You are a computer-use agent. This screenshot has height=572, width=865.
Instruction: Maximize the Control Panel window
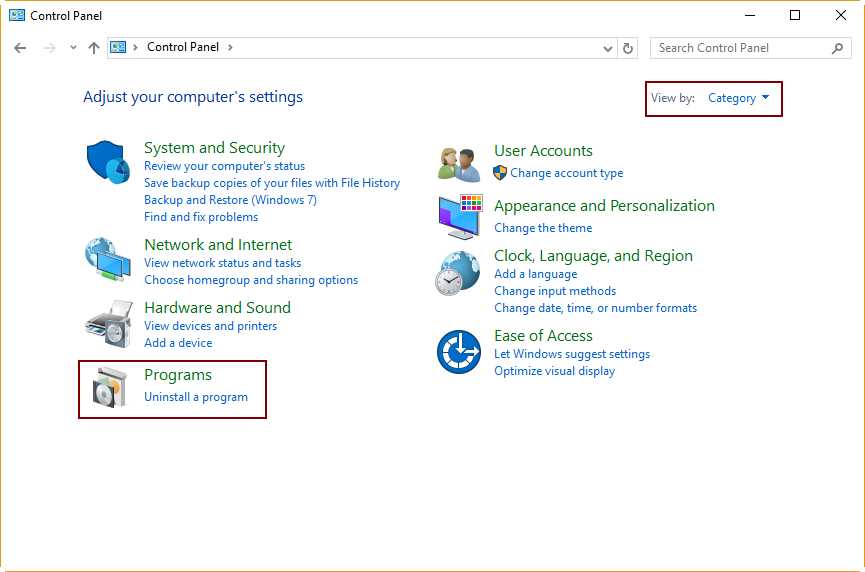tap(795, 15)
